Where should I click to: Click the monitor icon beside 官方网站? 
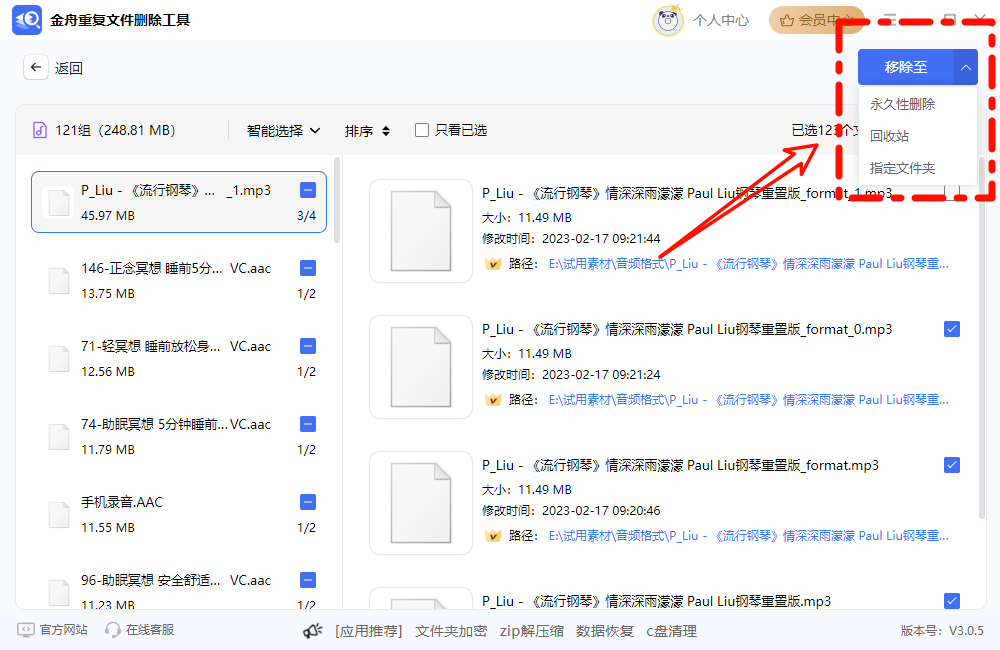(26, 630)
